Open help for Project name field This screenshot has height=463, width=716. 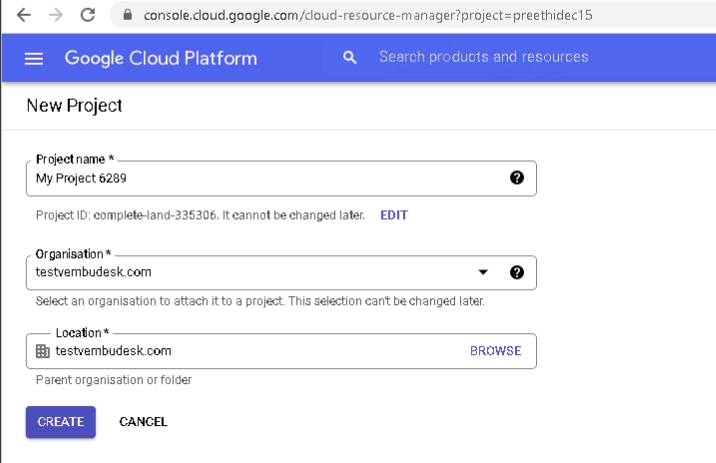click(x=516, y=178)
